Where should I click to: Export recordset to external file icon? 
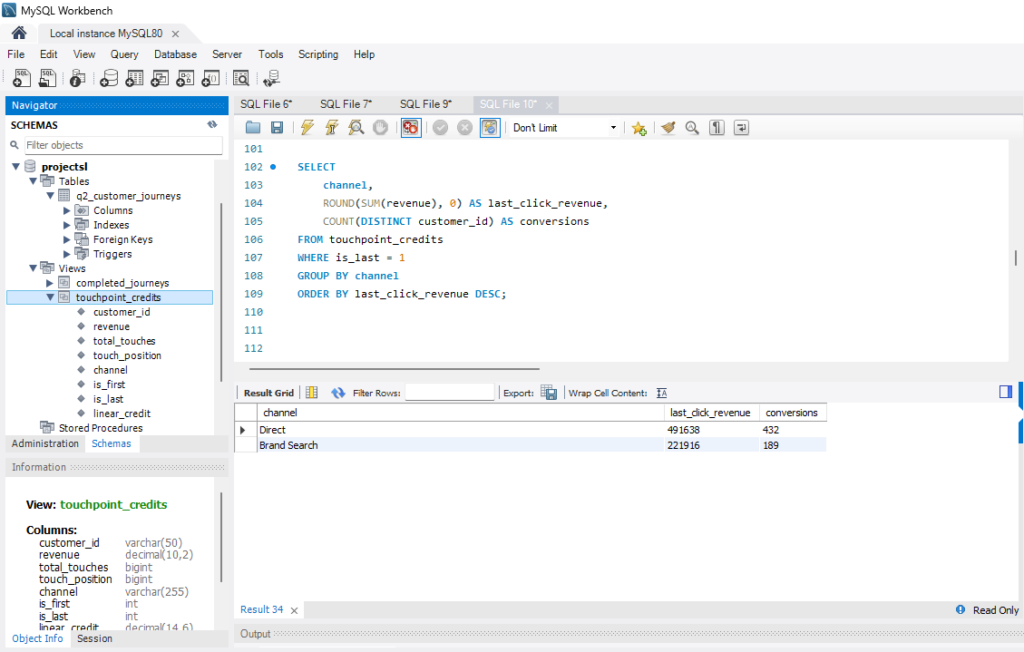click(549, 393)
